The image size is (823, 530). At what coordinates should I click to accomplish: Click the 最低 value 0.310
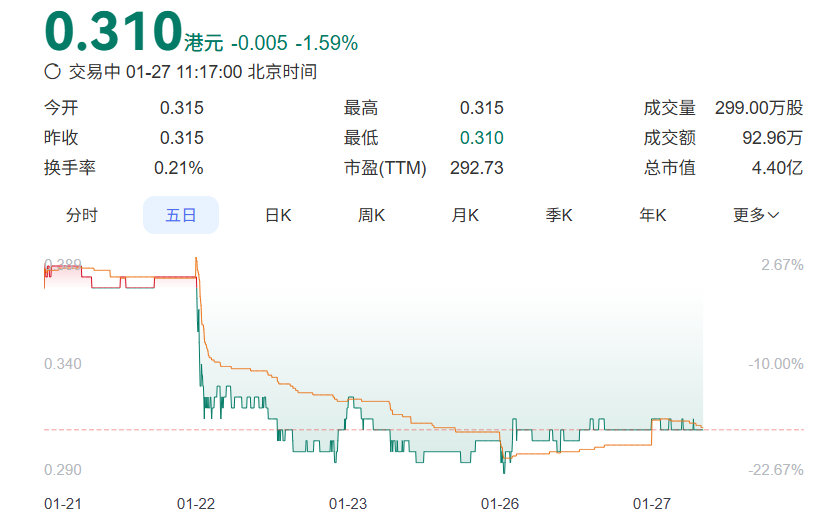coord(482,138)
